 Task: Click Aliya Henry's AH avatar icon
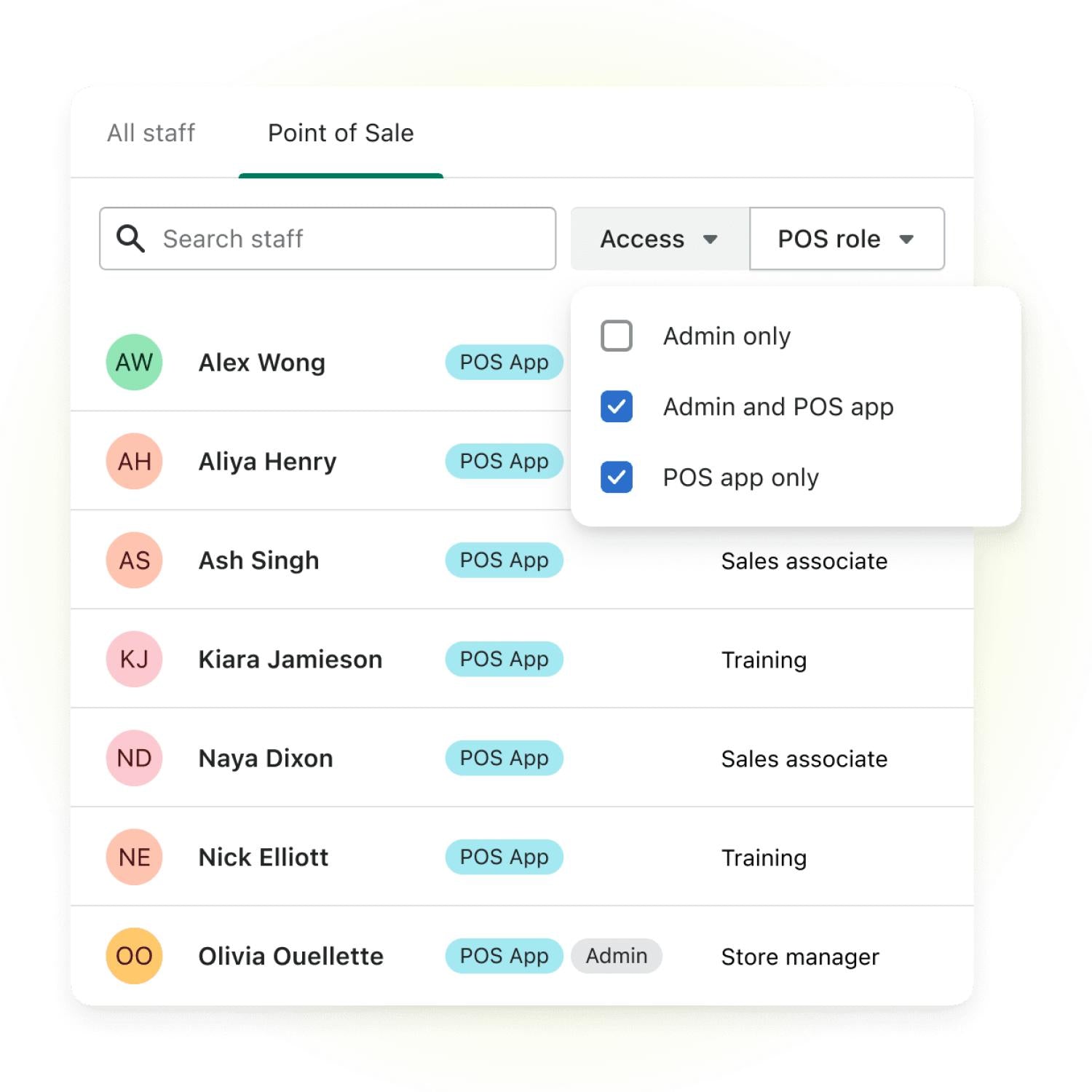point(134,461)
